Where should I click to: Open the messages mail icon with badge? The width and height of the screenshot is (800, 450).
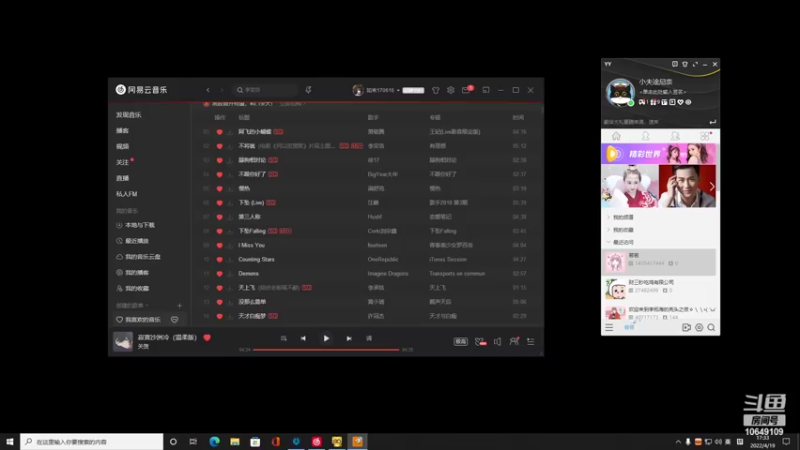[467, 90]
